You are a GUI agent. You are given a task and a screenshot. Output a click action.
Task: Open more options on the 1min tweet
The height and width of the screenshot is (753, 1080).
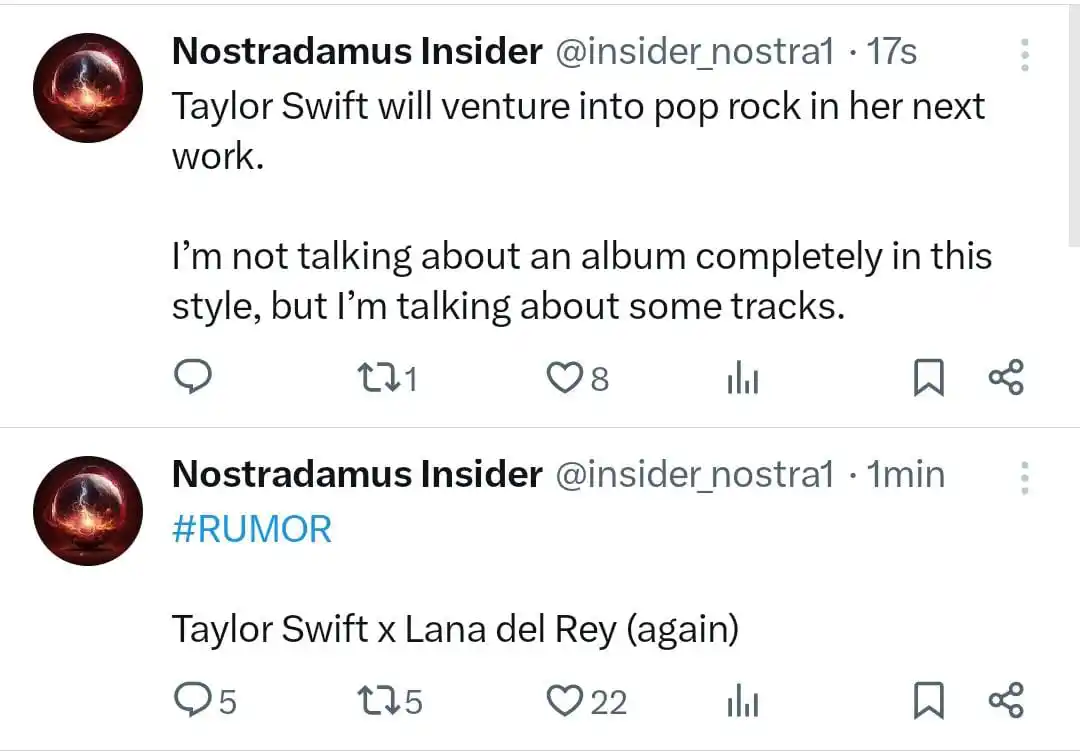1024,478
